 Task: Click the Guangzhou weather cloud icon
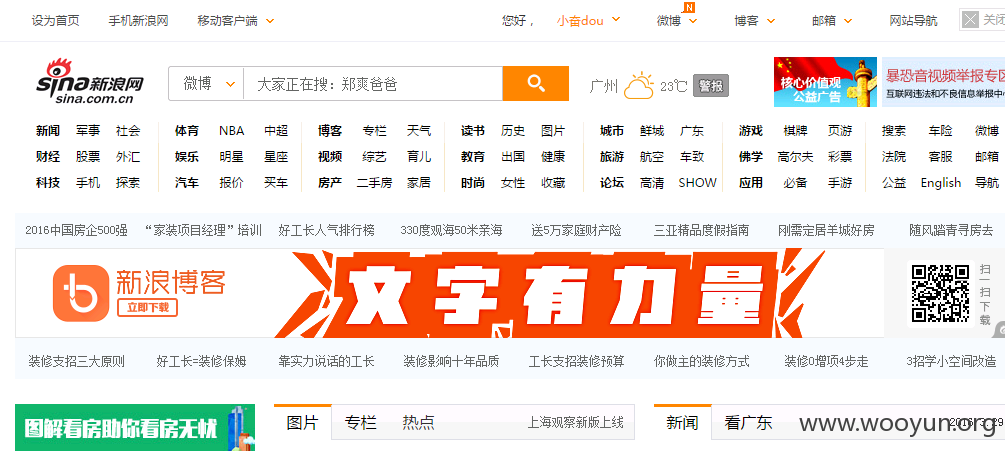point(638,85)
